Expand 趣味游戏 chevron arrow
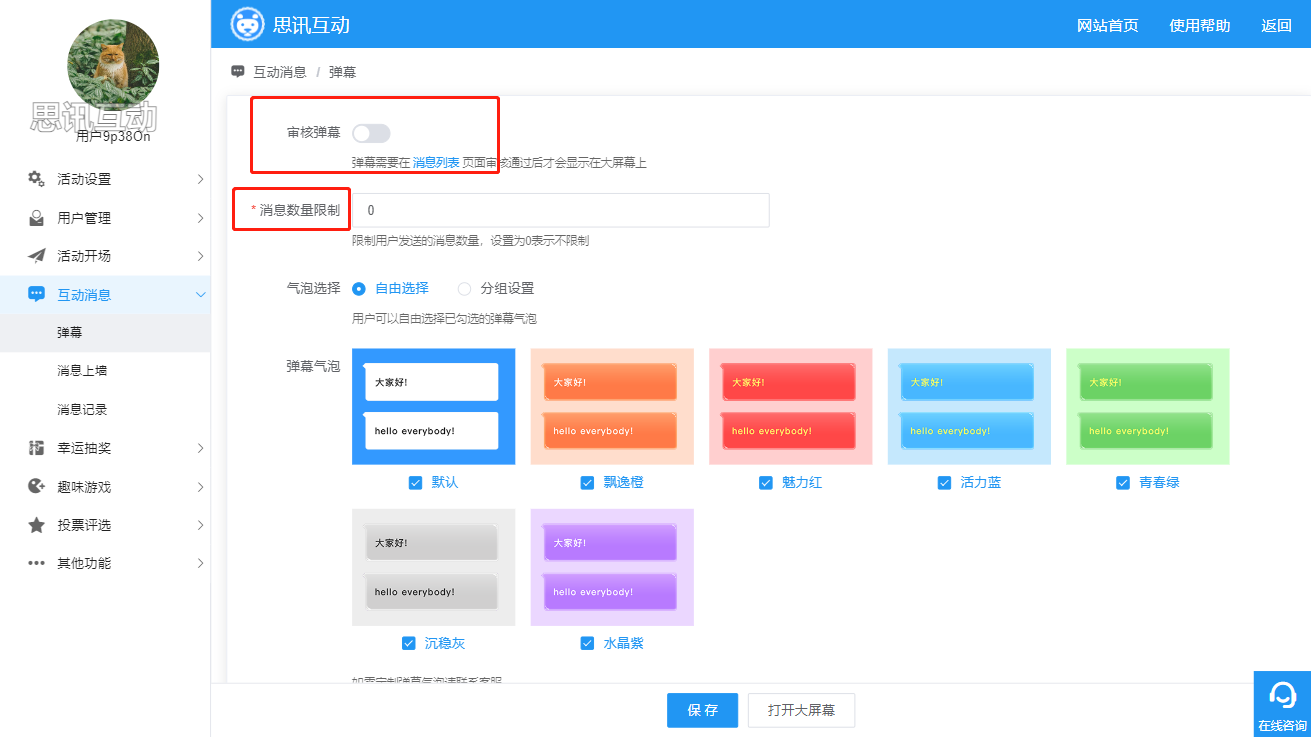 200,487
